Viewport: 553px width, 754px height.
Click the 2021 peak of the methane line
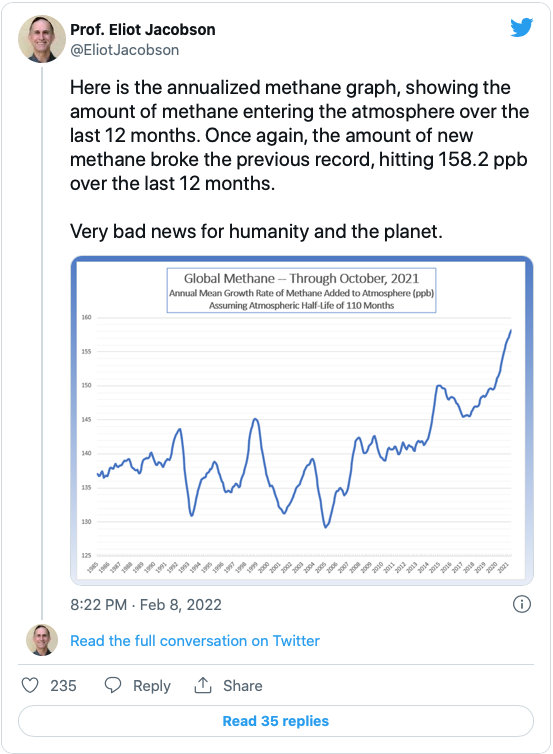(x=511, y=330)
